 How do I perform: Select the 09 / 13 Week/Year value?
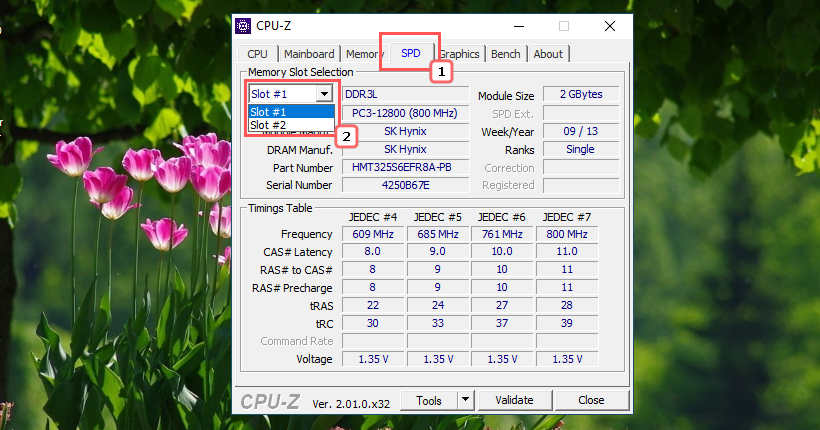pos(581,131)
